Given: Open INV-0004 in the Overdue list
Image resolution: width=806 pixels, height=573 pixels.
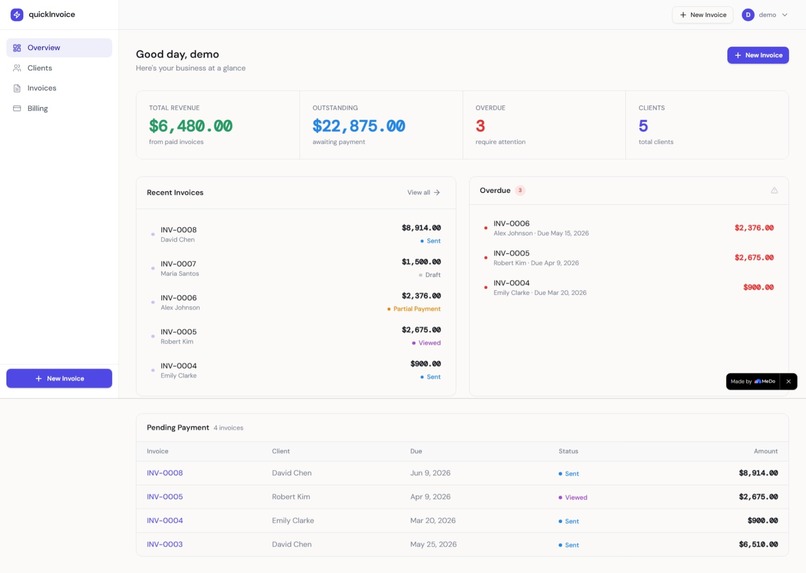Looking at the screenshot, I should 629,287.
